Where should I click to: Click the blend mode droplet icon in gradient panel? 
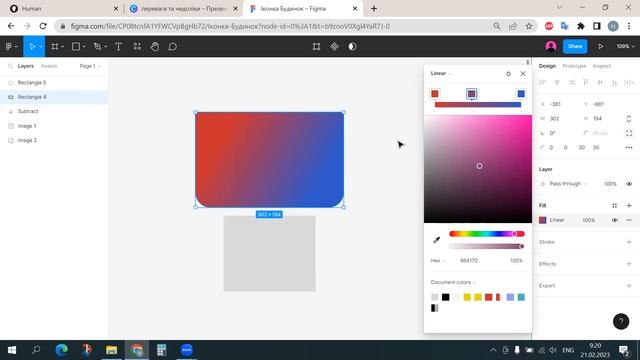pos(508,73)
